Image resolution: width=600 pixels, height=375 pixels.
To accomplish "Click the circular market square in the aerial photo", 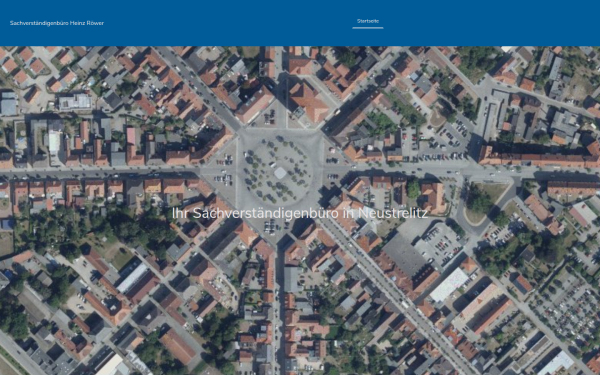I will 279,172.
